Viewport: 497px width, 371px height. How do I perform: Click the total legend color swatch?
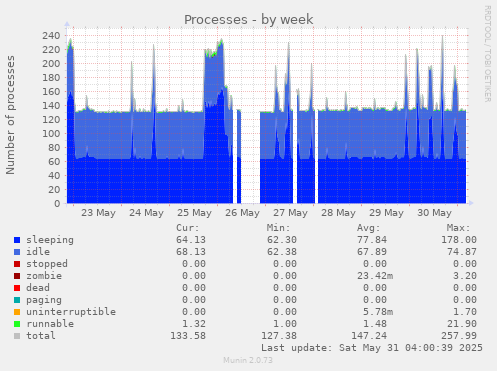[x=17, y=336]
